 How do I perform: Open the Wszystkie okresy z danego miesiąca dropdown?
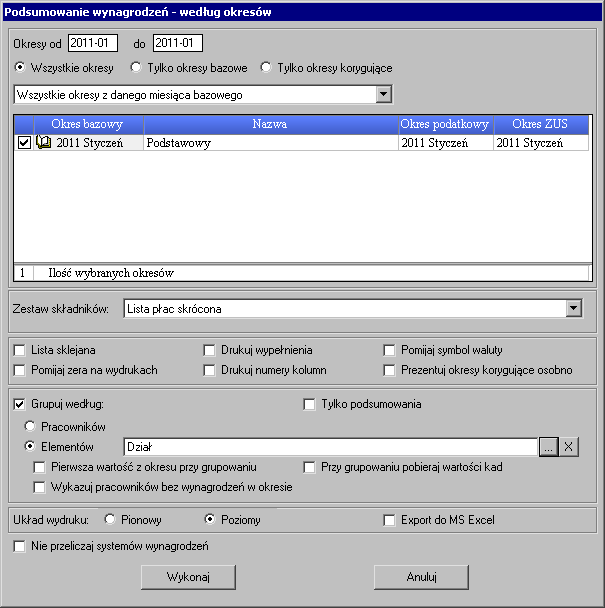pyautogui.click(x=383, y=94)
